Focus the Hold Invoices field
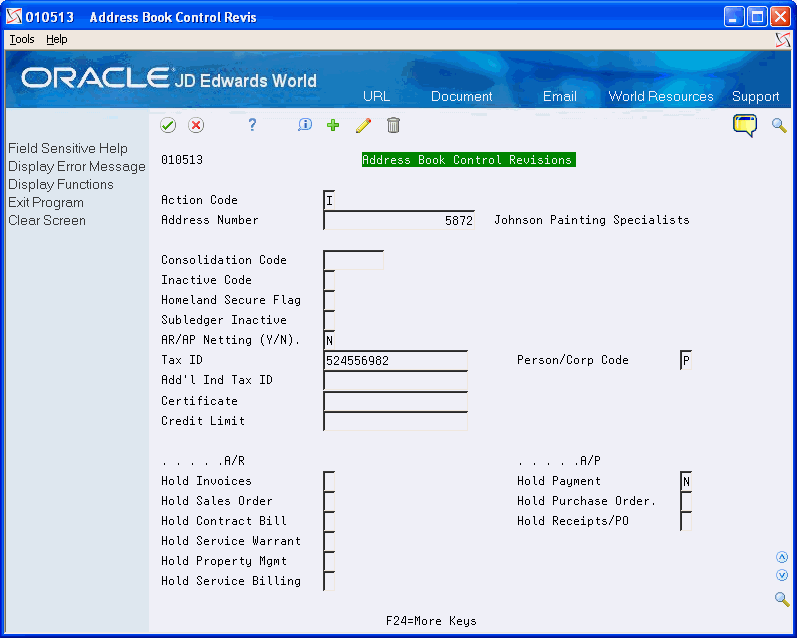 (x=329, y=481)
